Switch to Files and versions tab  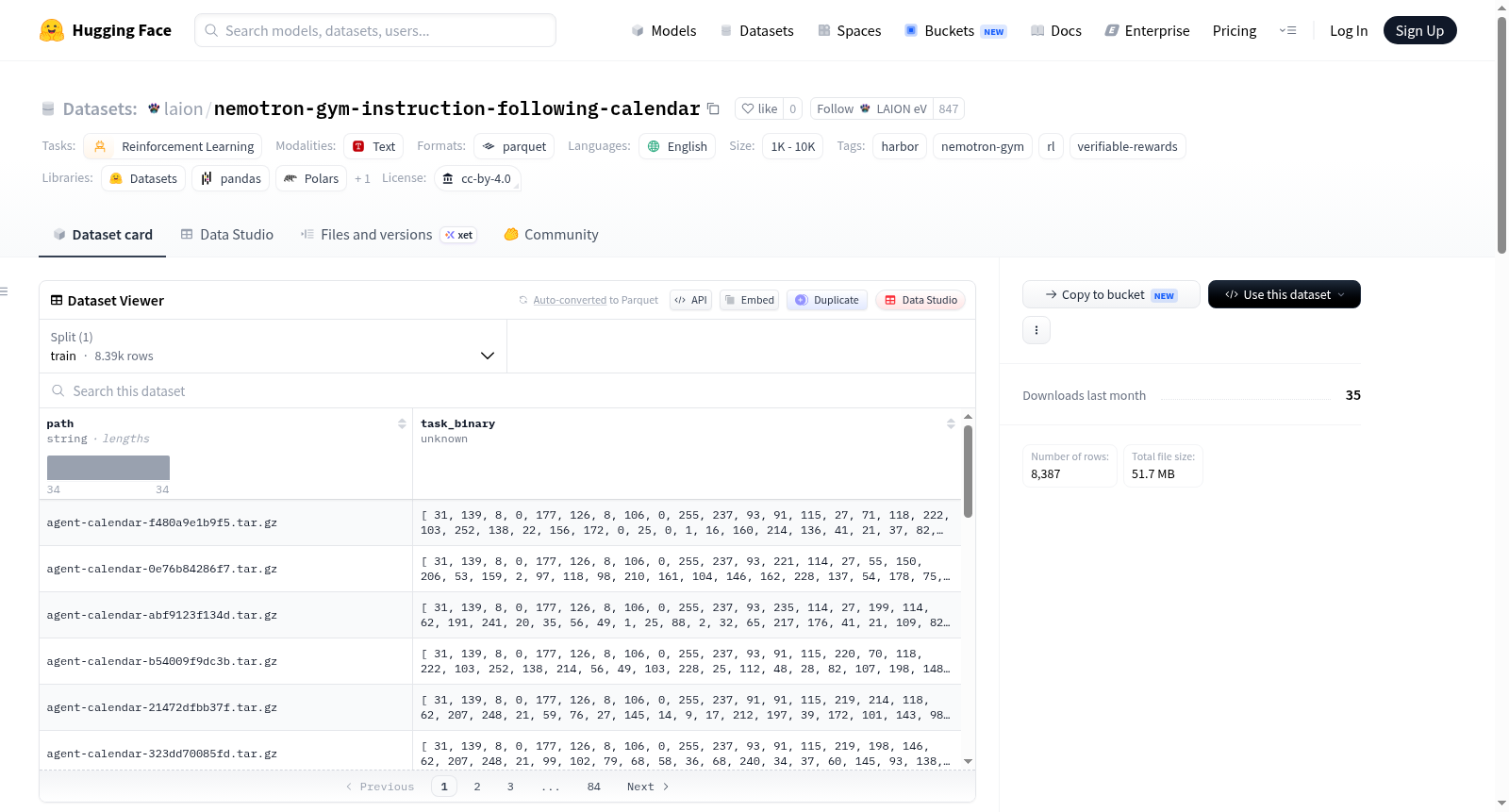[389, 235]
